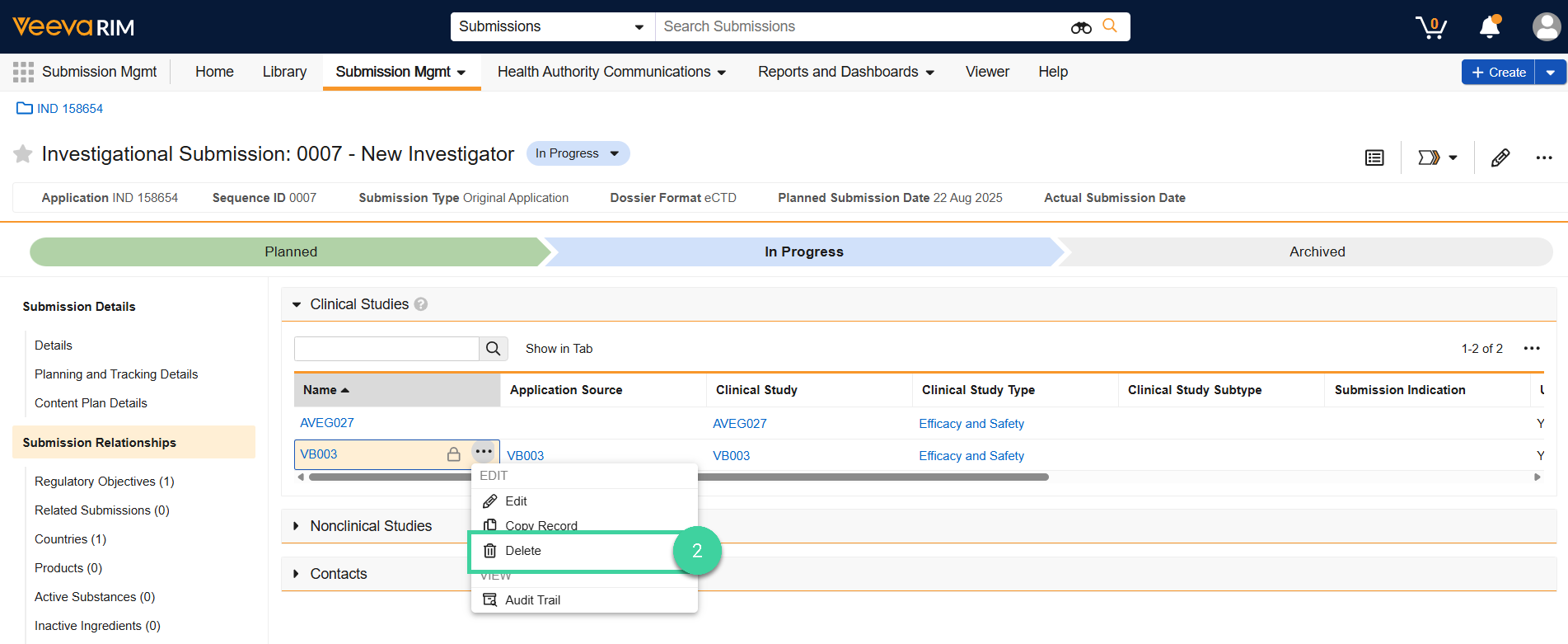
Task: Click the pencil edit icon in header
Action: [1500, 157]
